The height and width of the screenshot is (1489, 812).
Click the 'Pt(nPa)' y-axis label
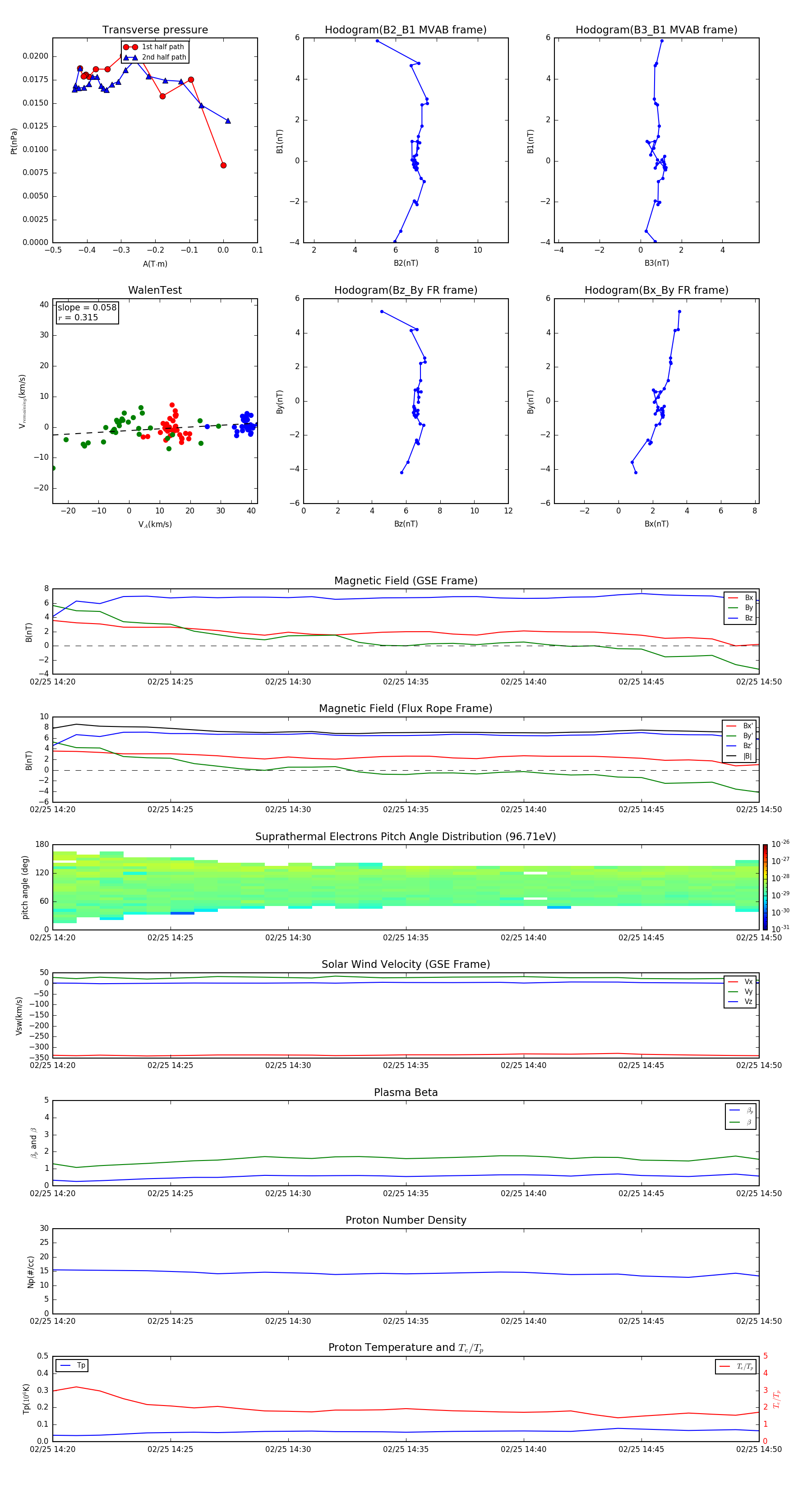pyautogui.click(x=14, y=141)
